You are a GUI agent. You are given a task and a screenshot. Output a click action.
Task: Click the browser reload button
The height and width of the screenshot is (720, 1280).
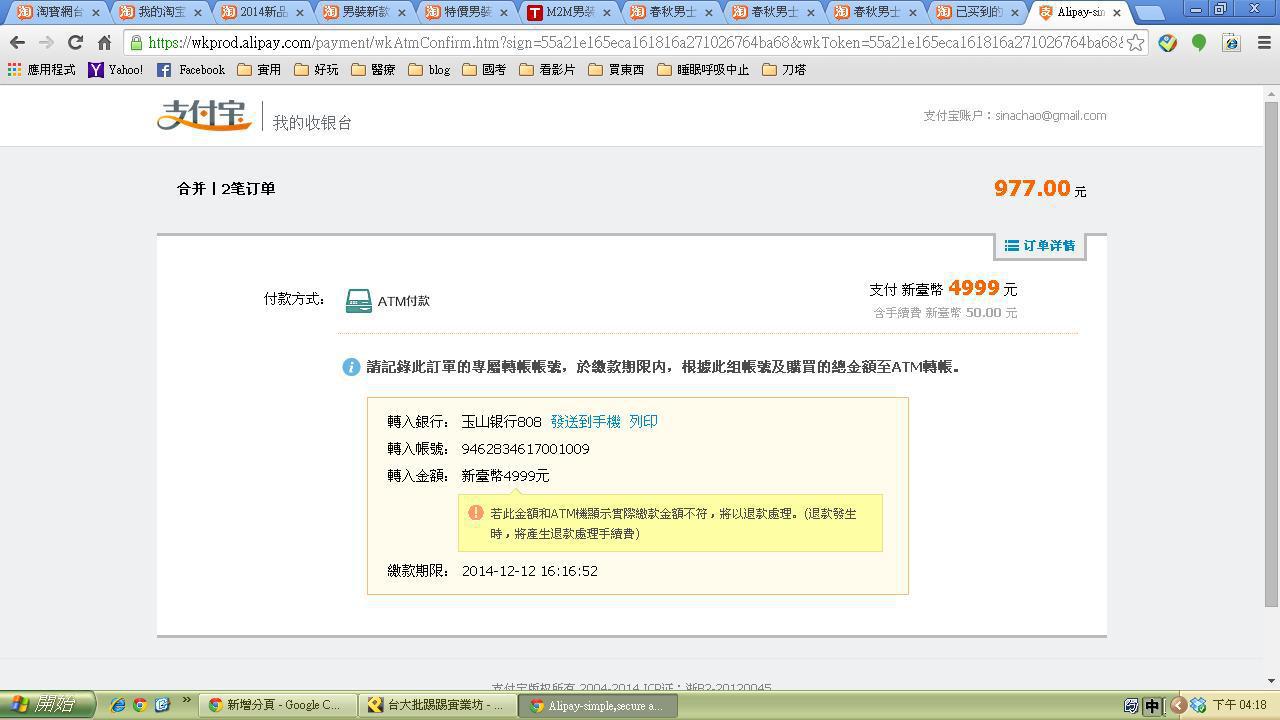coord(75,43)
